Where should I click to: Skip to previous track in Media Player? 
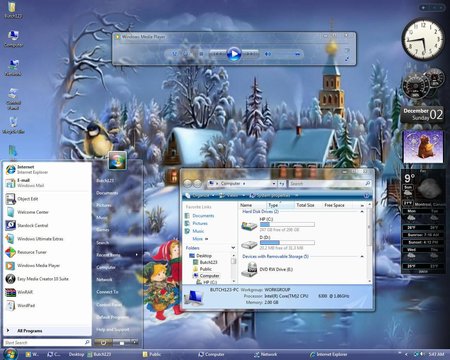[217, 54]
